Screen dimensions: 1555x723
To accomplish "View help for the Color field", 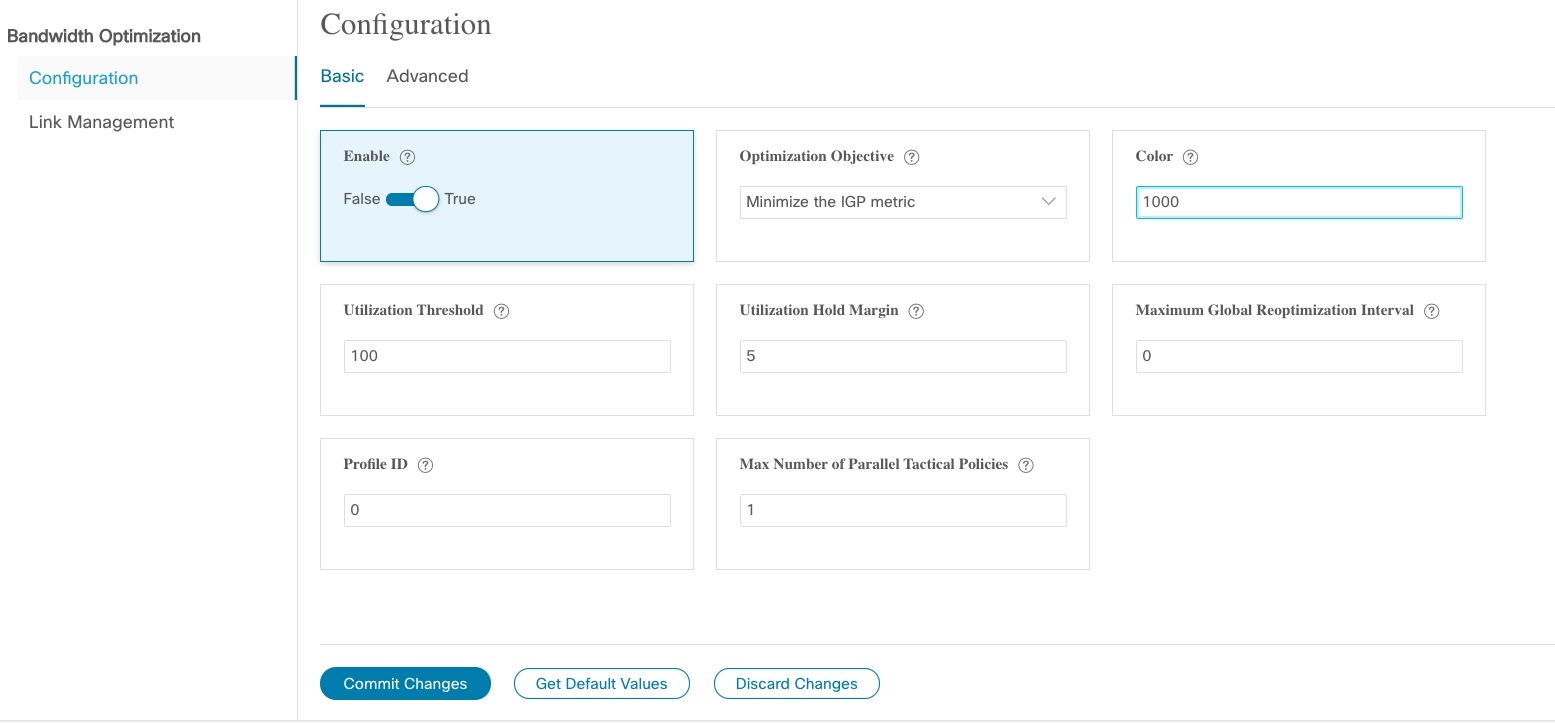I will (x=1189, y=156).
